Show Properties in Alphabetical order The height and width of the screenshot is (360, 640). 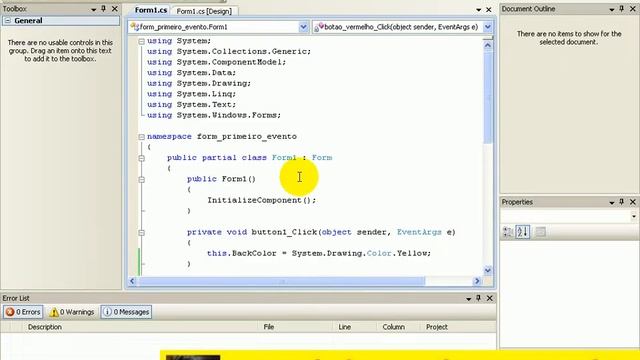tap(522, 232)
